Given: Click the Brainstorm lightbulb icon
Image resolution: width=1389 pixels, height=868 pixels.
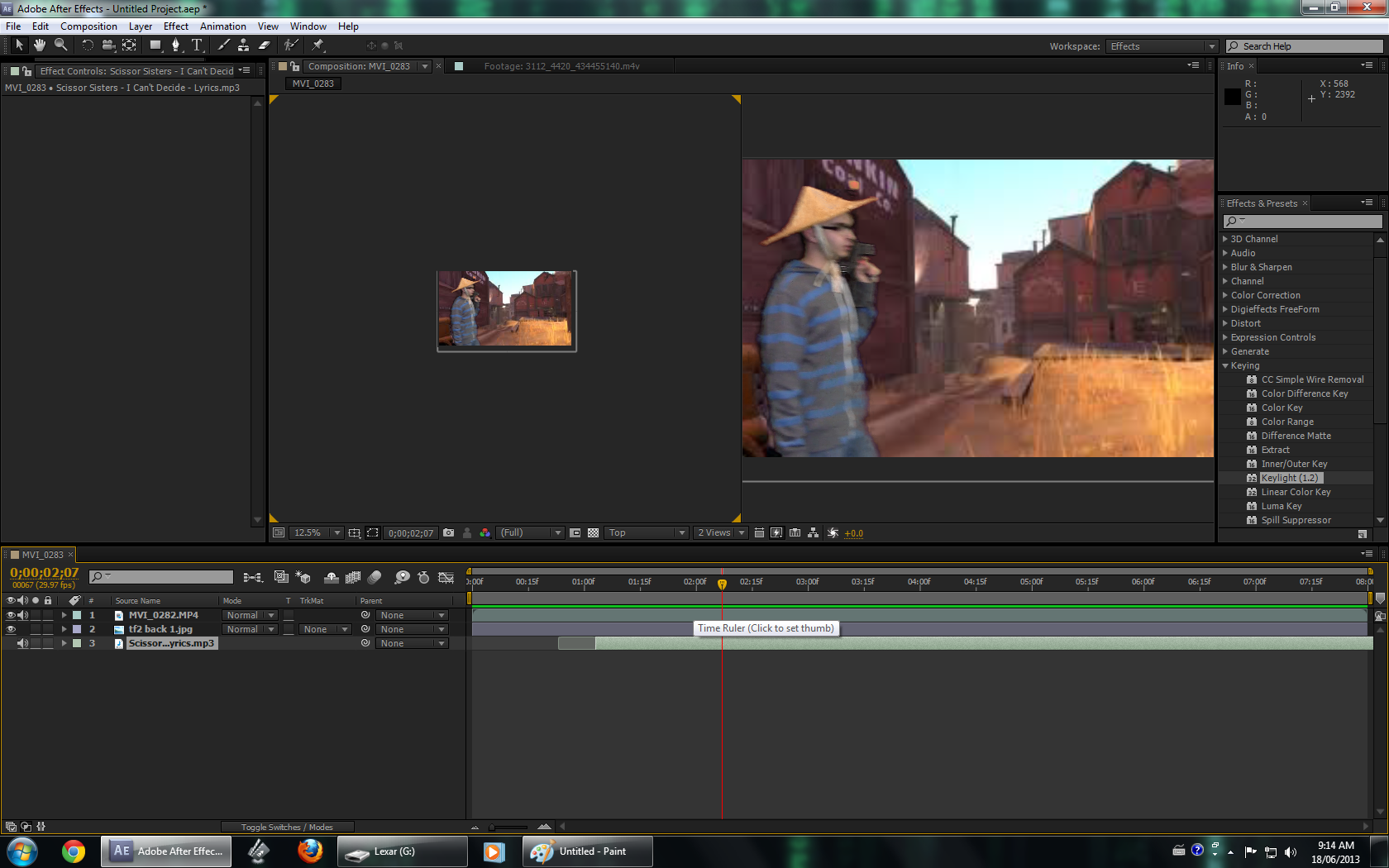Looking at the screenshot, I should point(402,577).
